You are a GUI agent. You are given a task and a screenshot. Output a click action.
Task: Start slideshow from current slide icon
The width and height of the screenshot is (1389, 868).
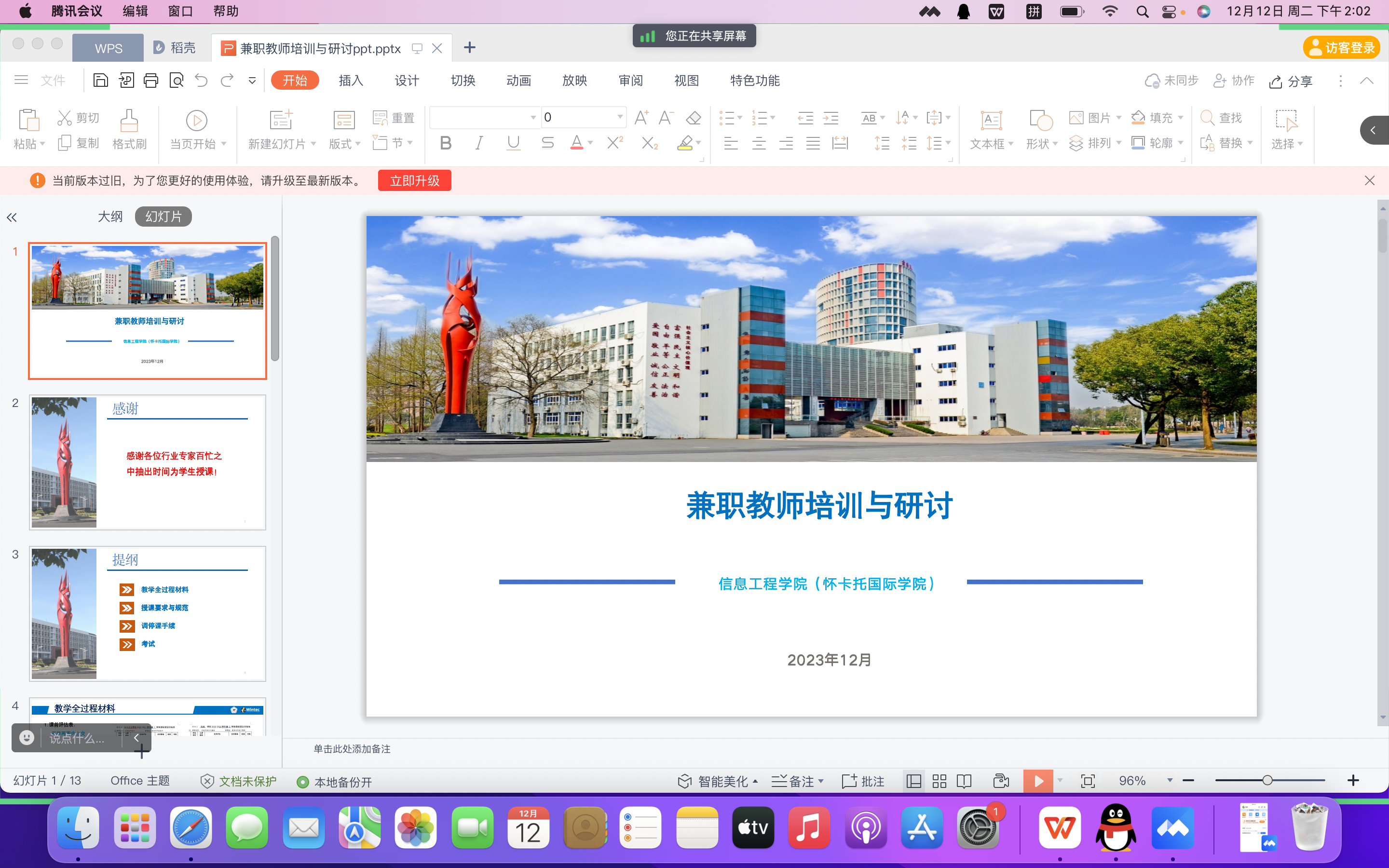(x=197, y=120)
